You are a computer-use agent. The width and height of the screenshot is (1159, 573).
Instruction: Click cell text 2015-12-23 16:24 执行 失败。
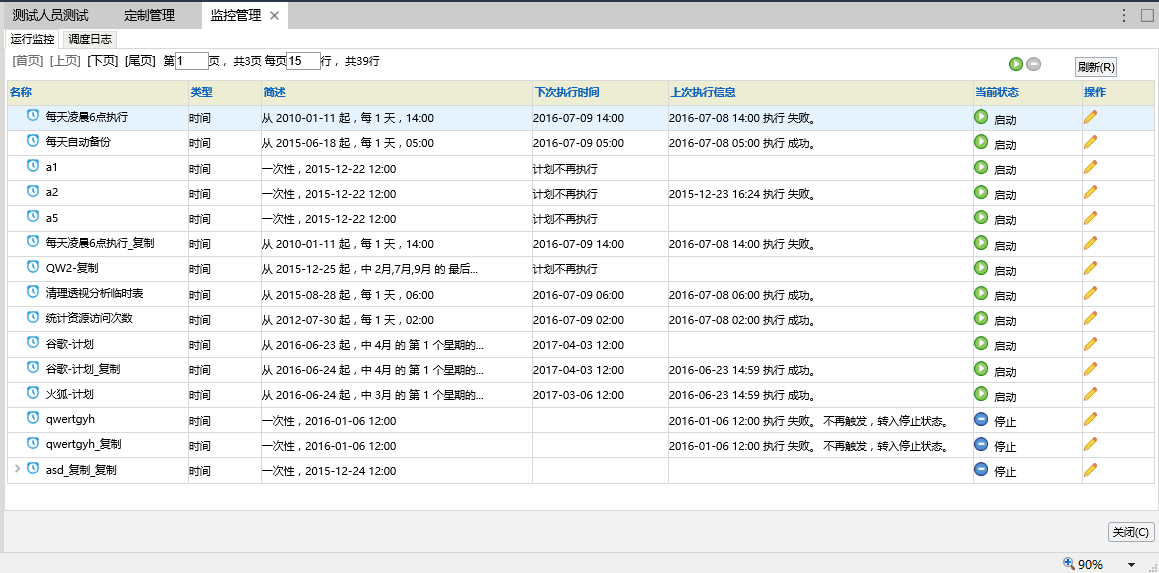tap(742, 194)
